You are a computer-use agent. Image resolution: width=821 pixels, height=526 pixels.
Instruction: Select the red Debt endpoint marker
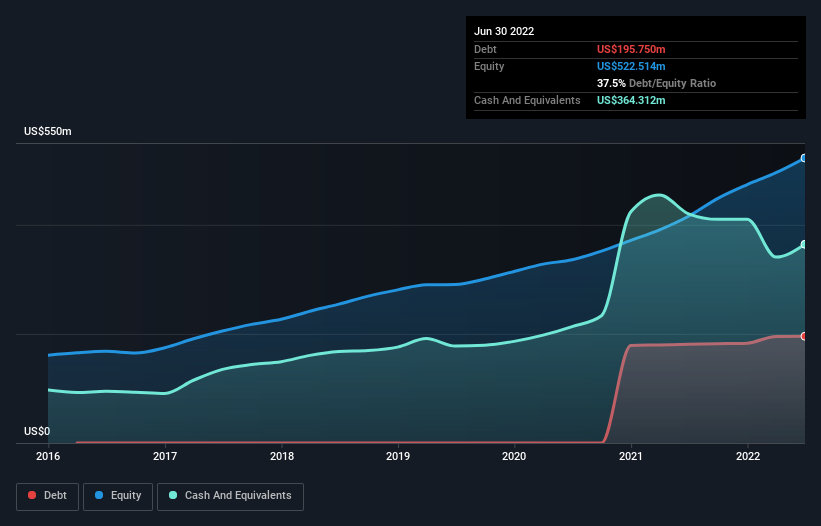(804, 337)
